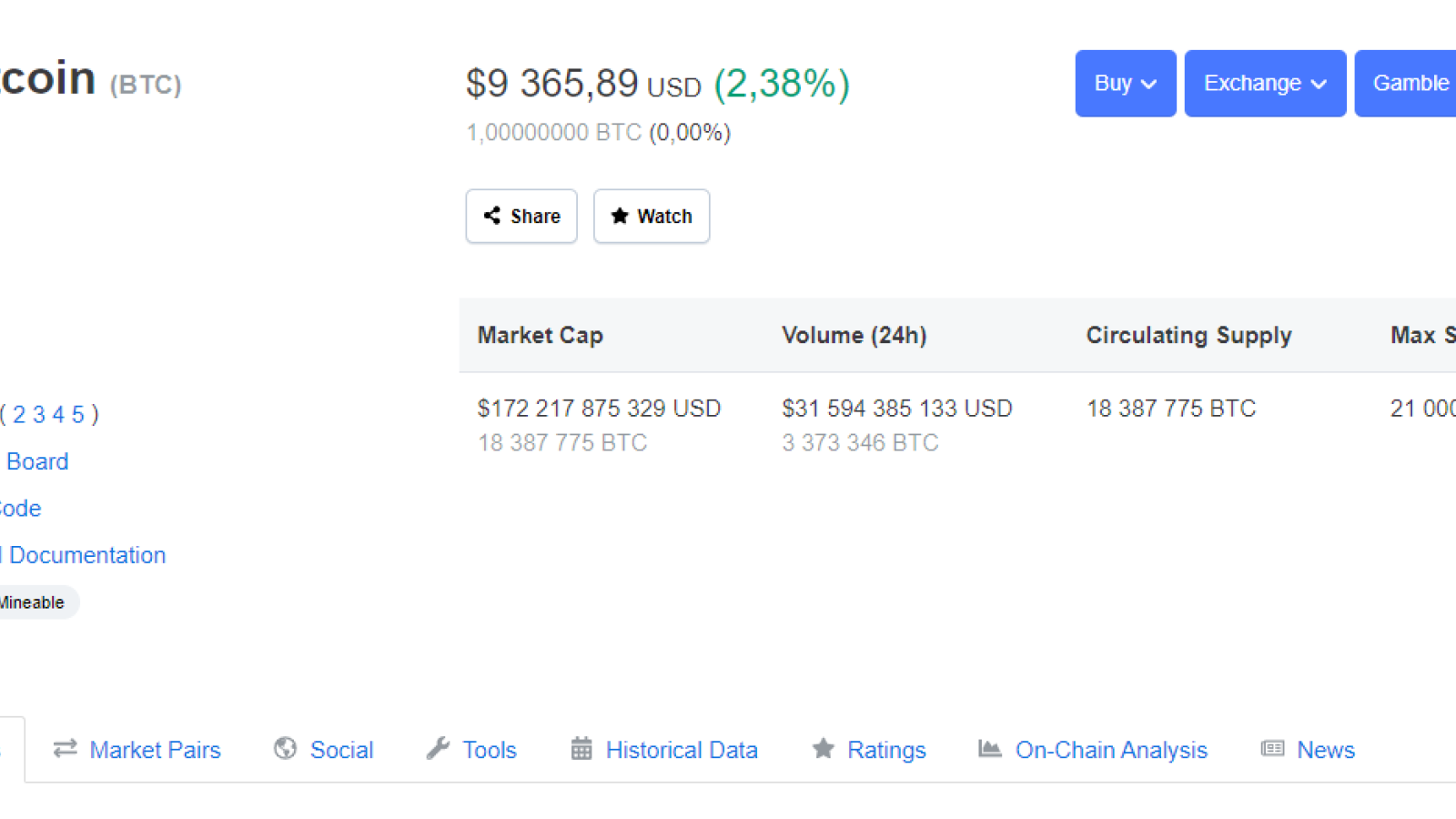Click the wrench icon beside Tools
1456x819 pixels.
coord(438,749)
